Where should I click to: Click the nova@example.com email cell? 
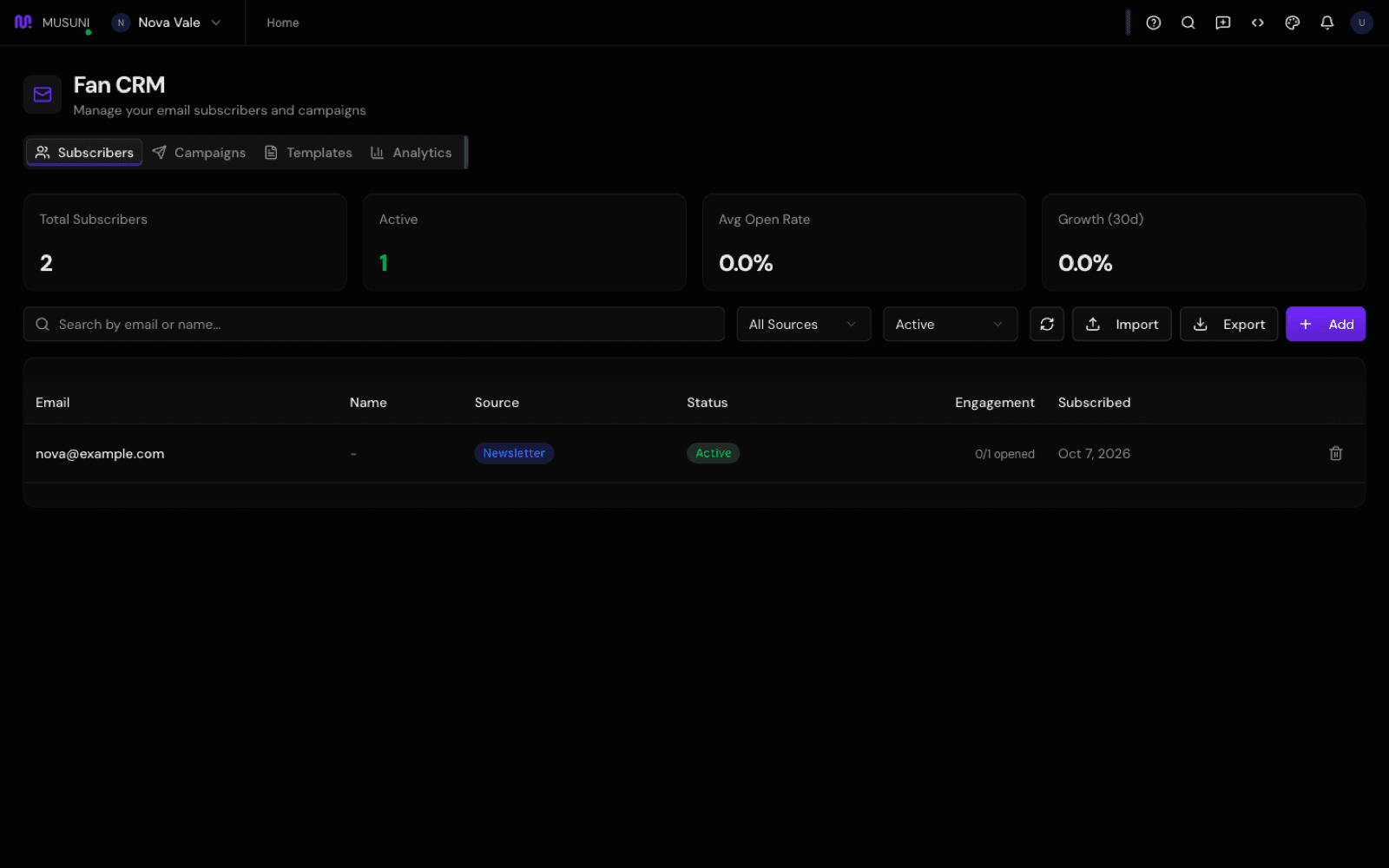pyautogui.click(x=100, y=453)
